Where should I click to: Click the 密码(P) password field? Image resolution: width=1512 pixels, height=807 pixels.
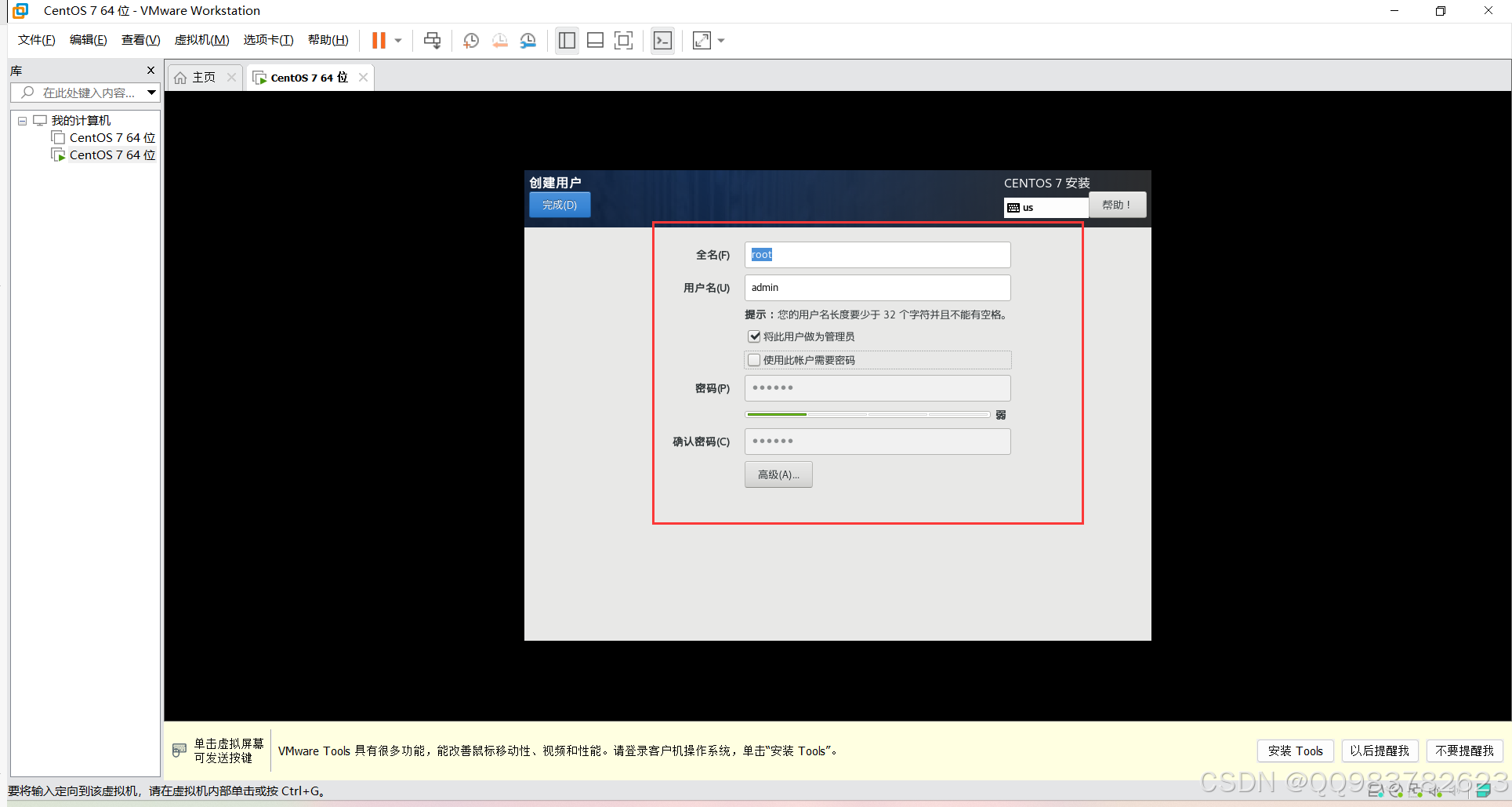(877, 388)
